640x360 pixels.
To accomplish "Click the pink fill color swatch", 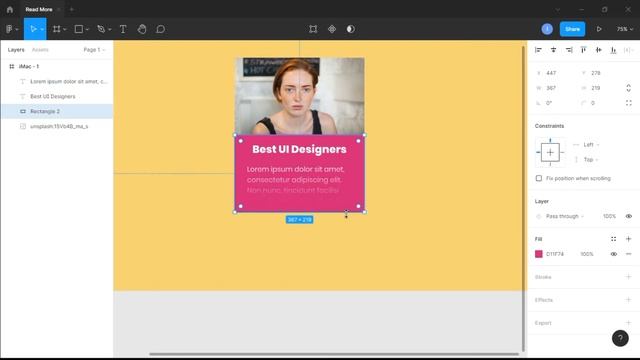I will click(x=539, y=254).
